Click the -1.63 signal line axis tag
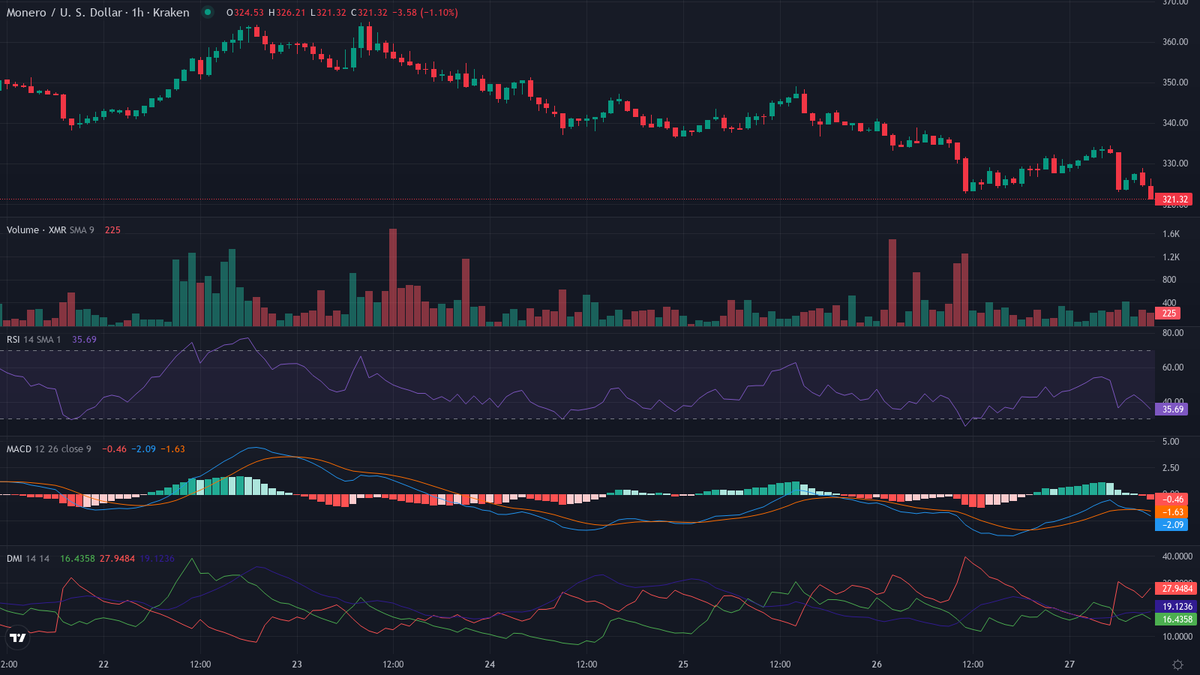Screen dimensions: 1200x675 1170,511
